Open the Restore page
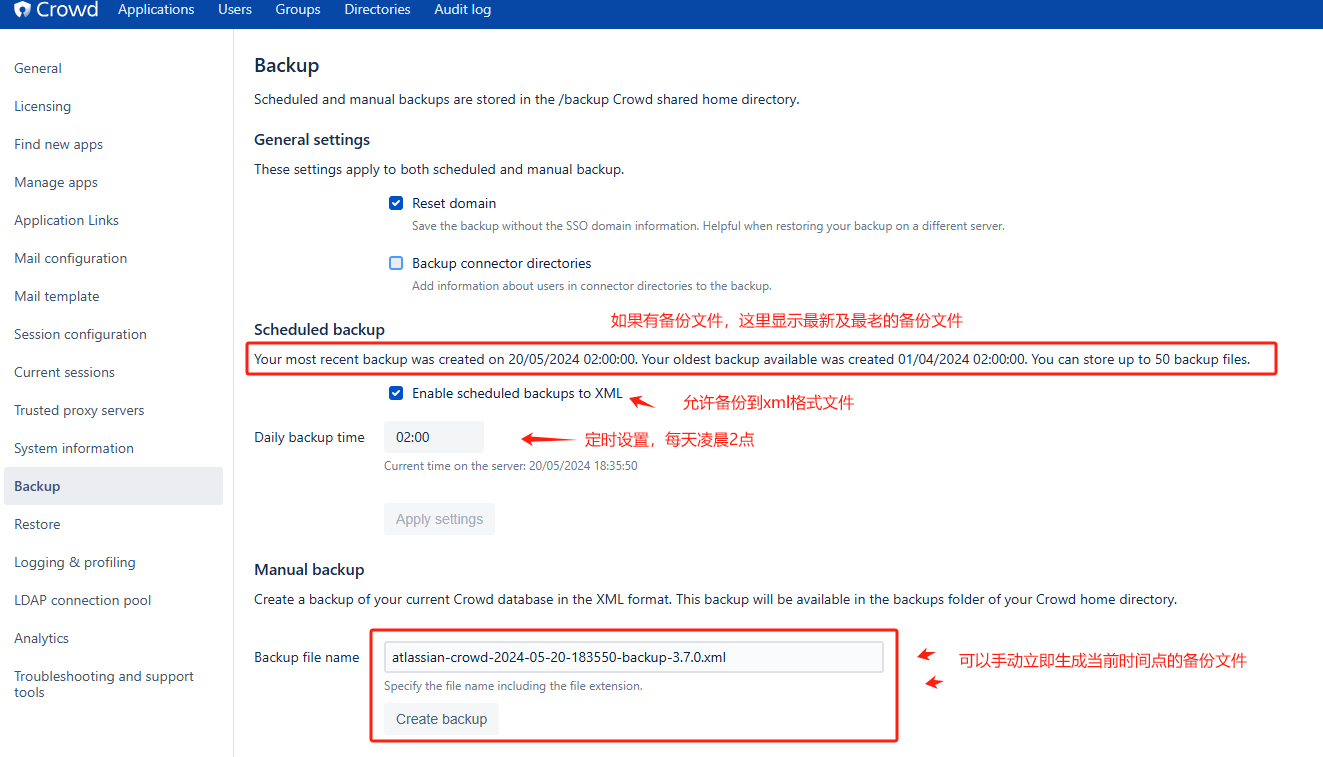Screen dimensions: 1323x757 pos(37,524)
